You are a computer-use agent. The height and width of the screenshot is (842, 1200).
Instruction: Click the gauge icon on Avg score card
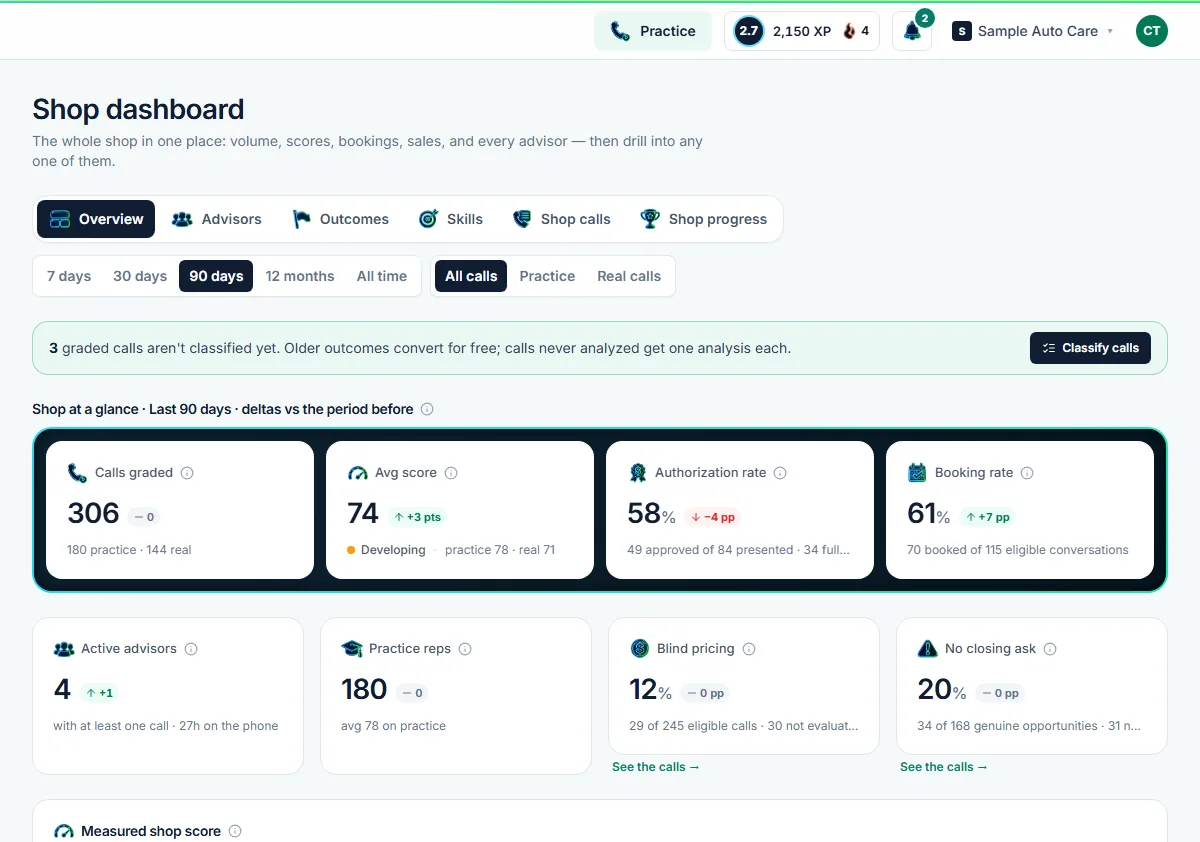click(357, 473)
